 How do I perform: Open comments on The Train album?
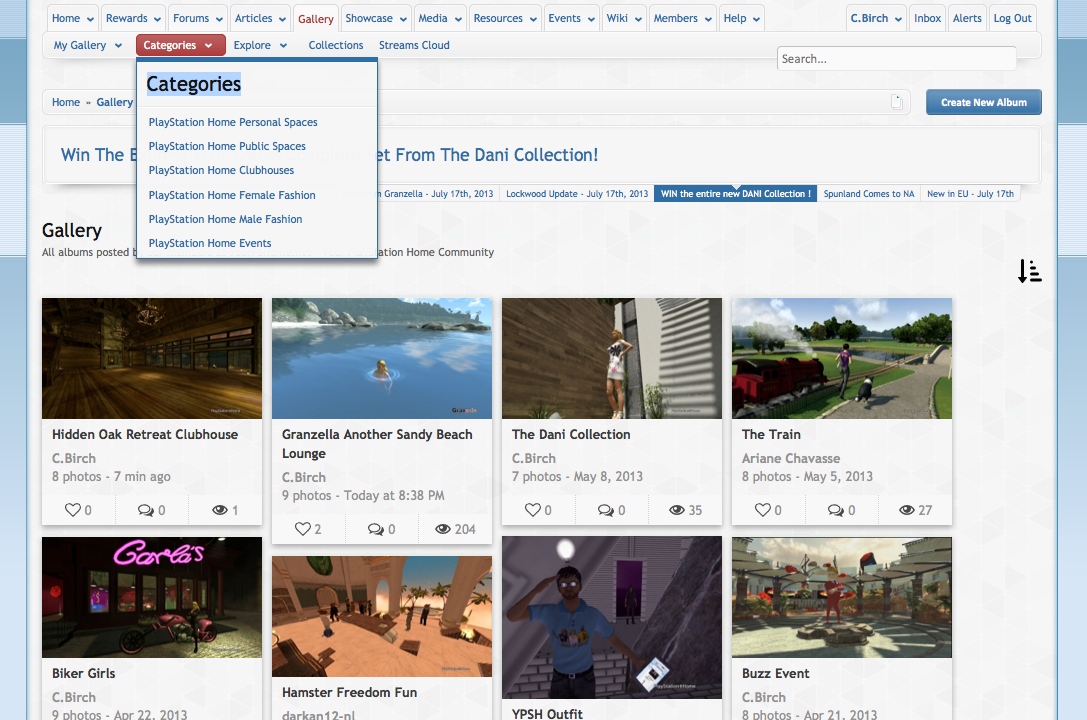(836, 510)
